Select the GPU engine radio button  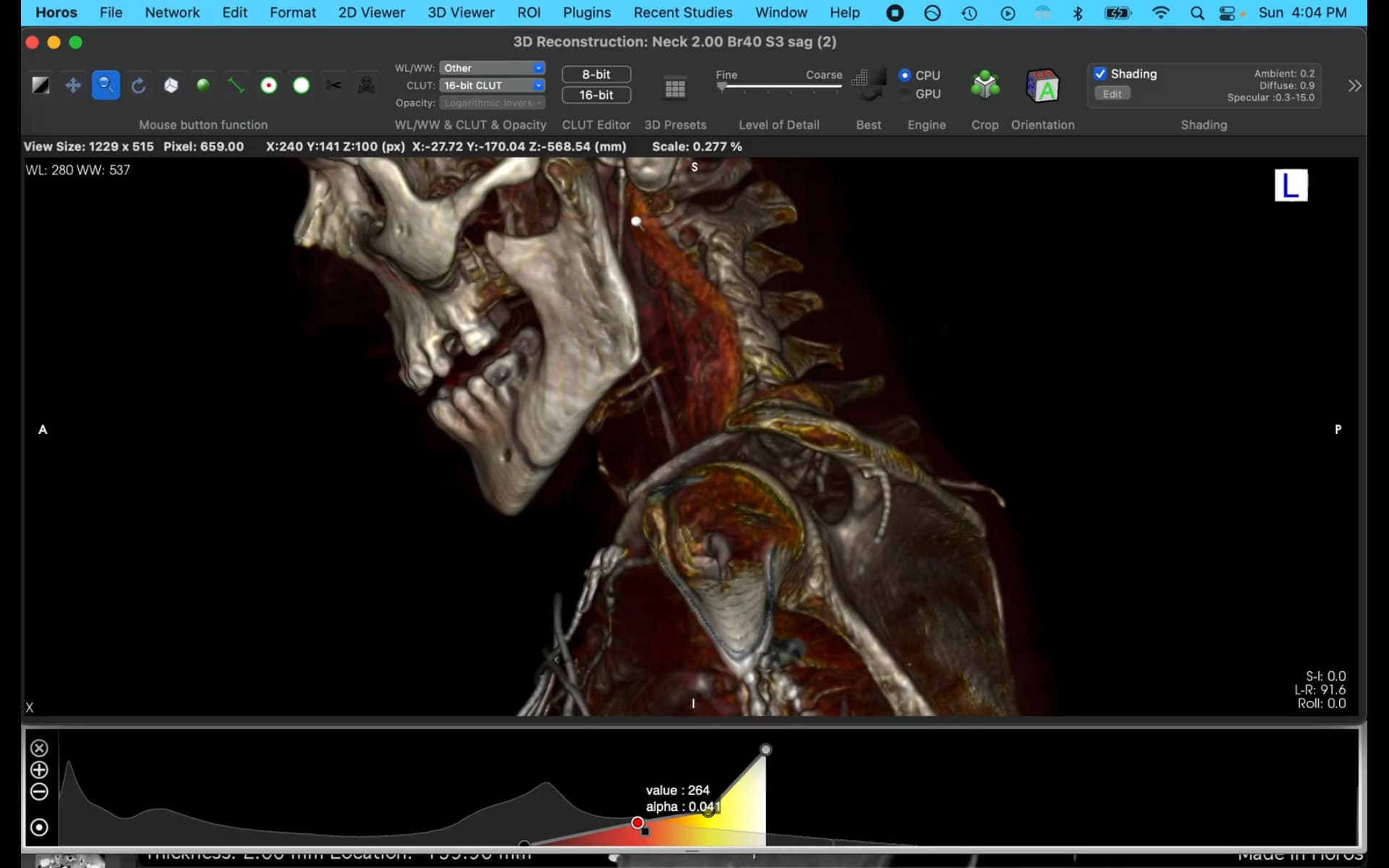point(905,94)
